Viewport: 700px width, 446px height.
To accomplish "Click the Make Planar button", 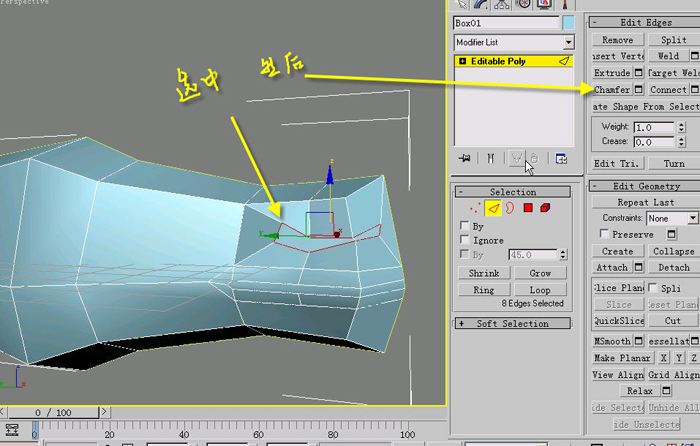I will point(622,358).
